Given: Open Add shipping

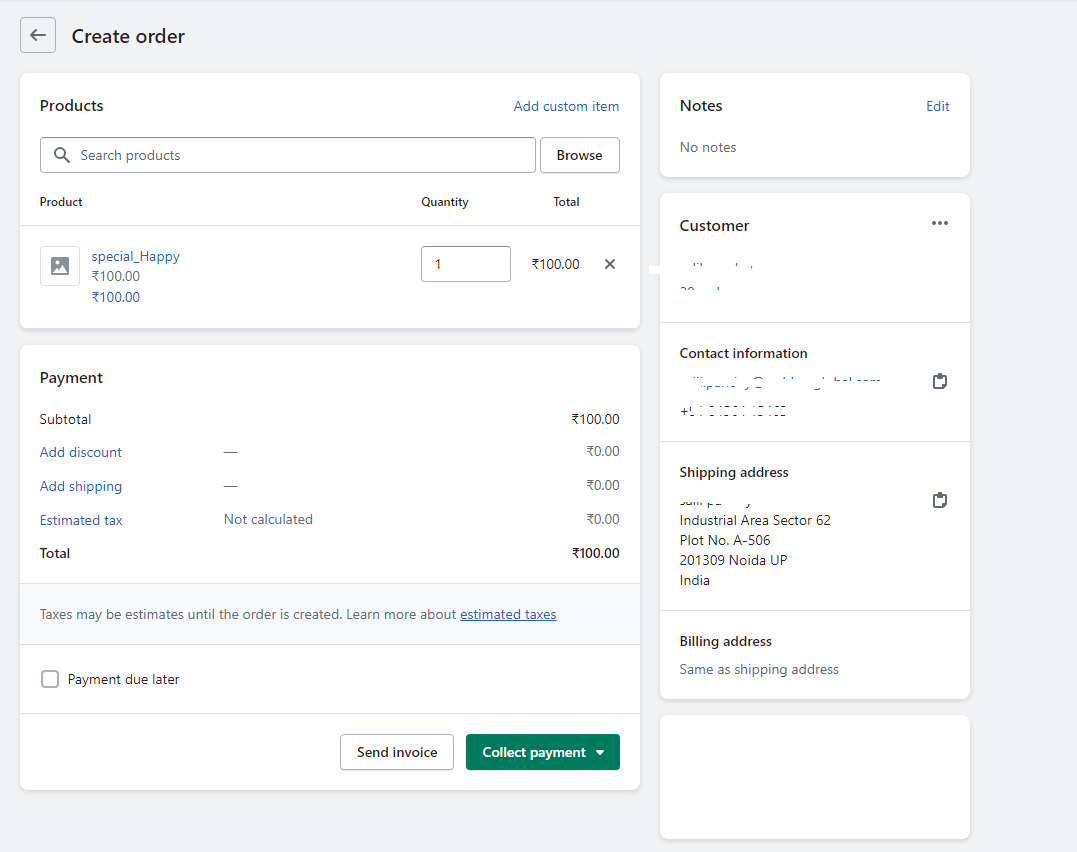Looking at the screenshot, I should 80,486.
